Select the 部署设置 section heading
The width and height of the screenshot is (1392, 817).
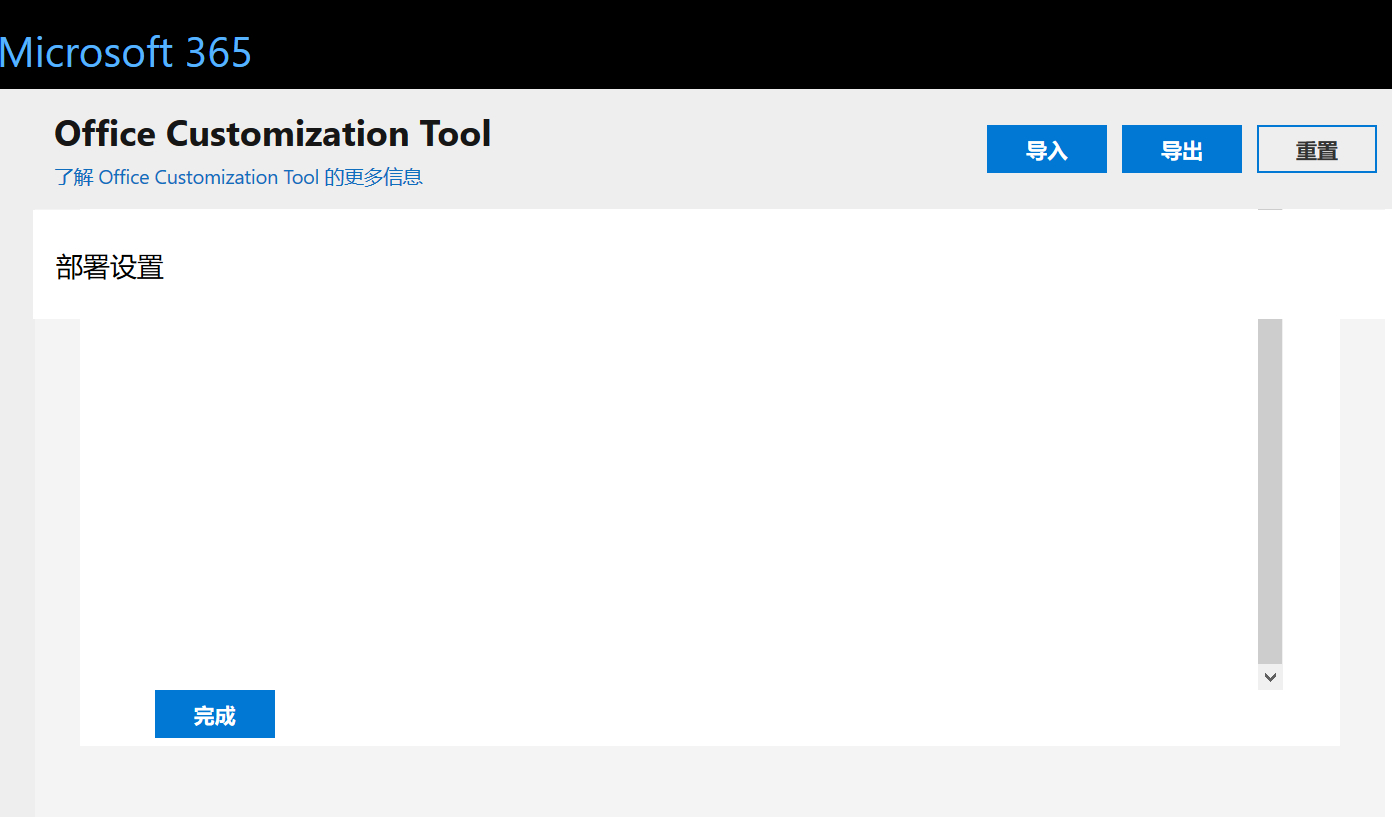(x=110, y=267)
